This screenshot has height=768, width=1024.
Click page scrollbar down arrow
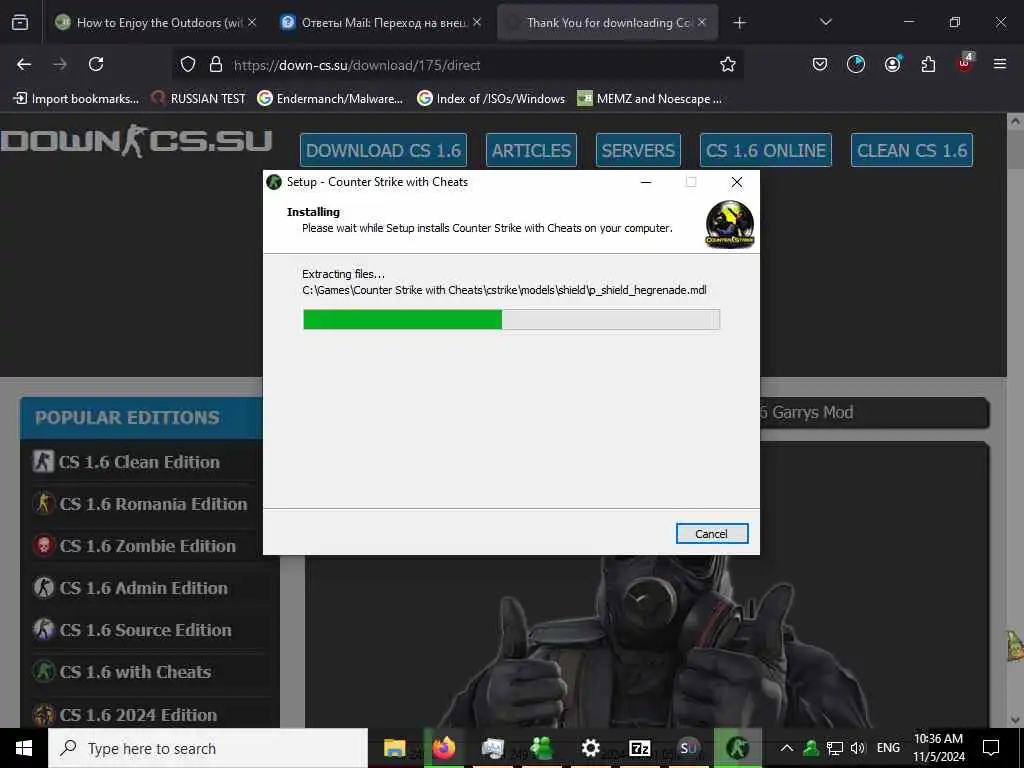pos(1016,720)
